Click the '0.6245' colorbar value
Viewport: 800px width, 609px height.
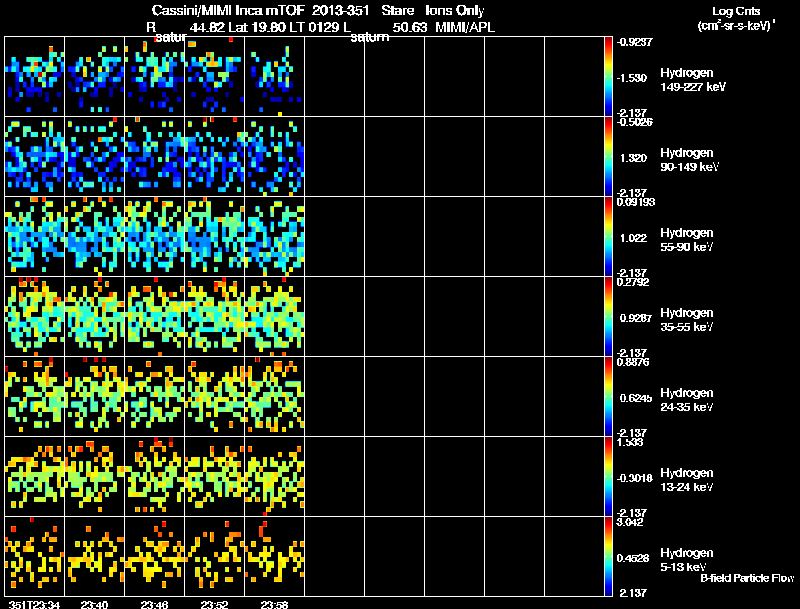coord(636,398)
